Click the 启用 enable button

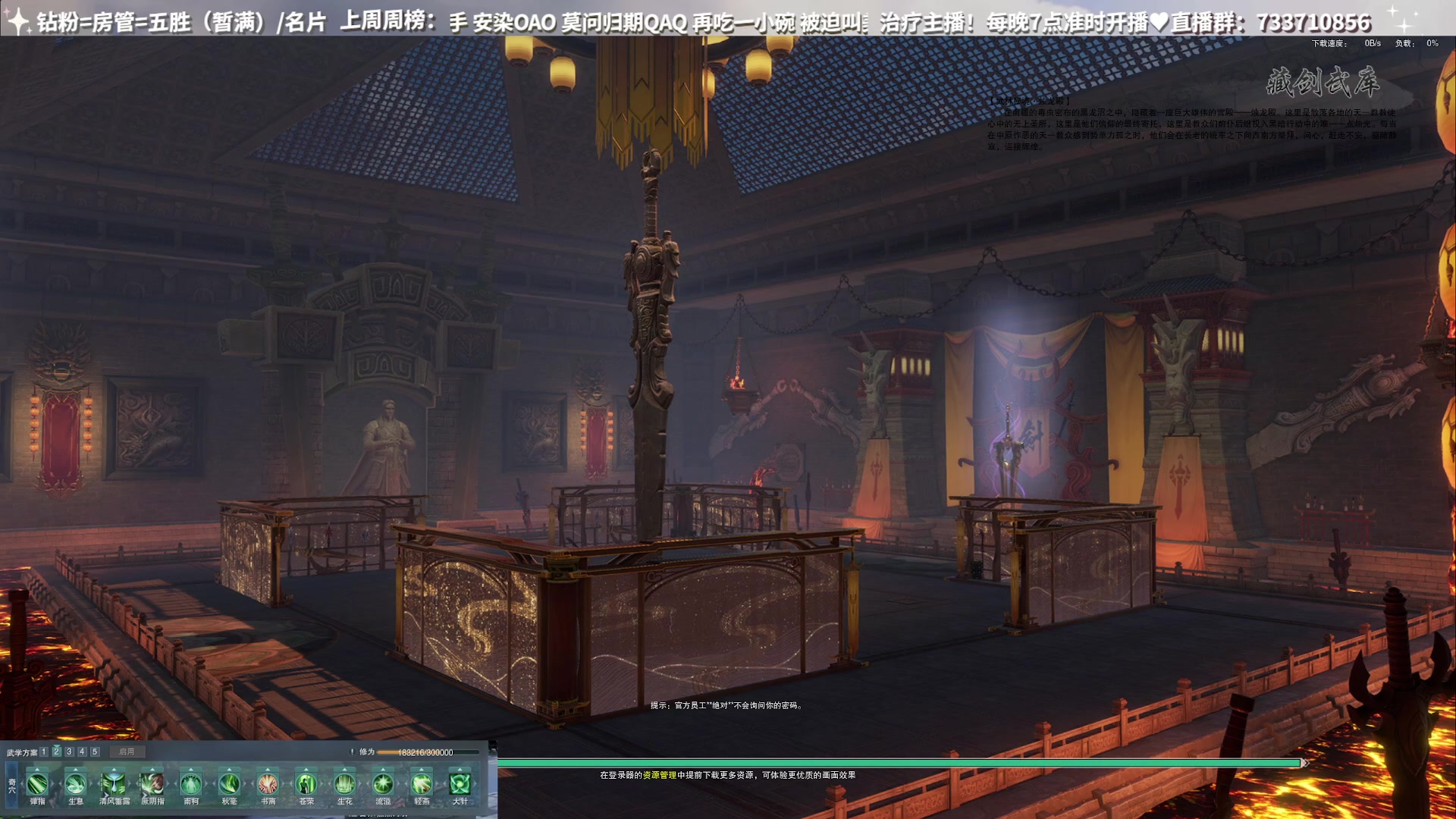(127, 752)
